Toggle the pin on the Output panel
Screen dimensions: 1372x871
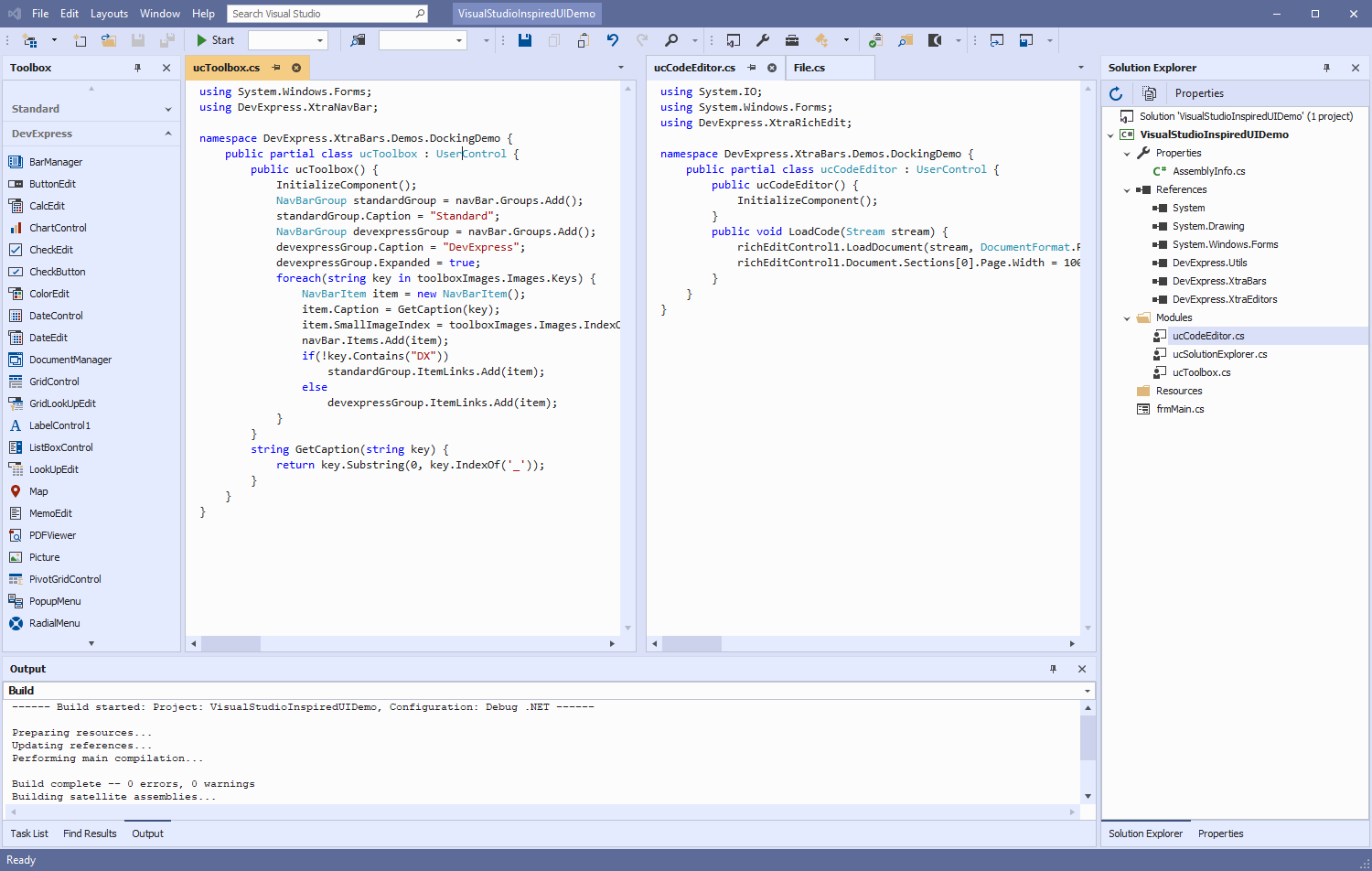pos(1053,669)
